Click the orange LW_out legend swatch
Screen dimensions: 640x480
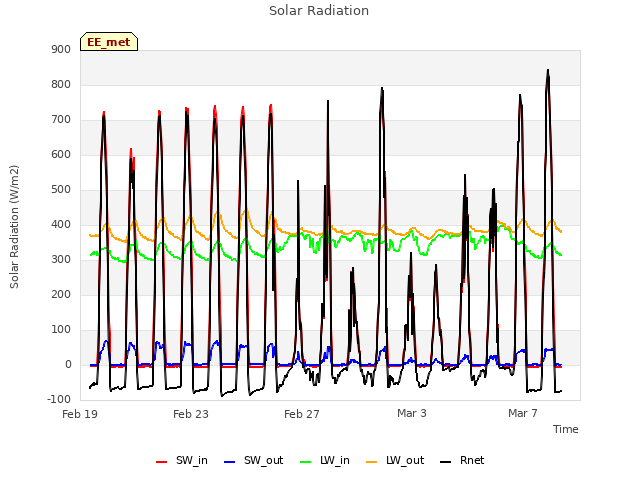click(x=372, y=462)
